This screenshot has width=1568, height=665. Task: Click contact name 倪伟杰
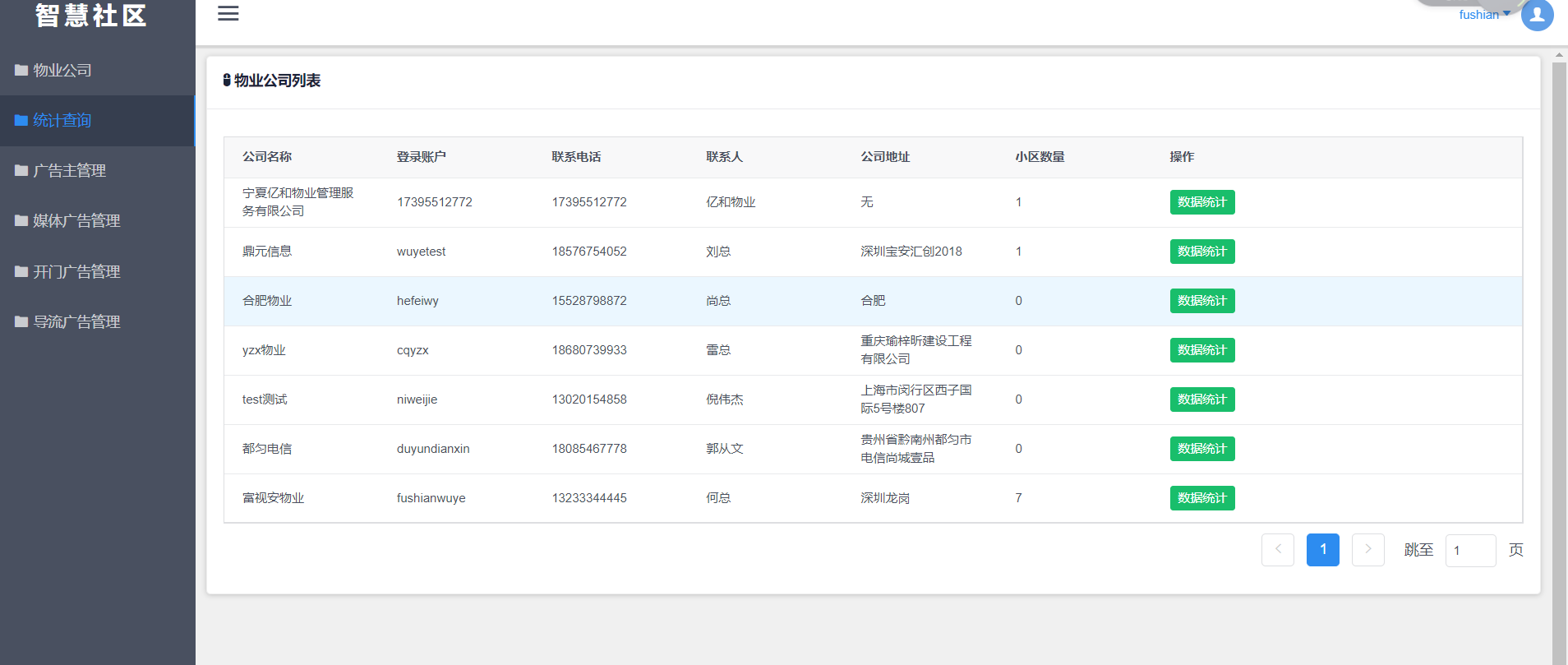[x=725, y=399]
